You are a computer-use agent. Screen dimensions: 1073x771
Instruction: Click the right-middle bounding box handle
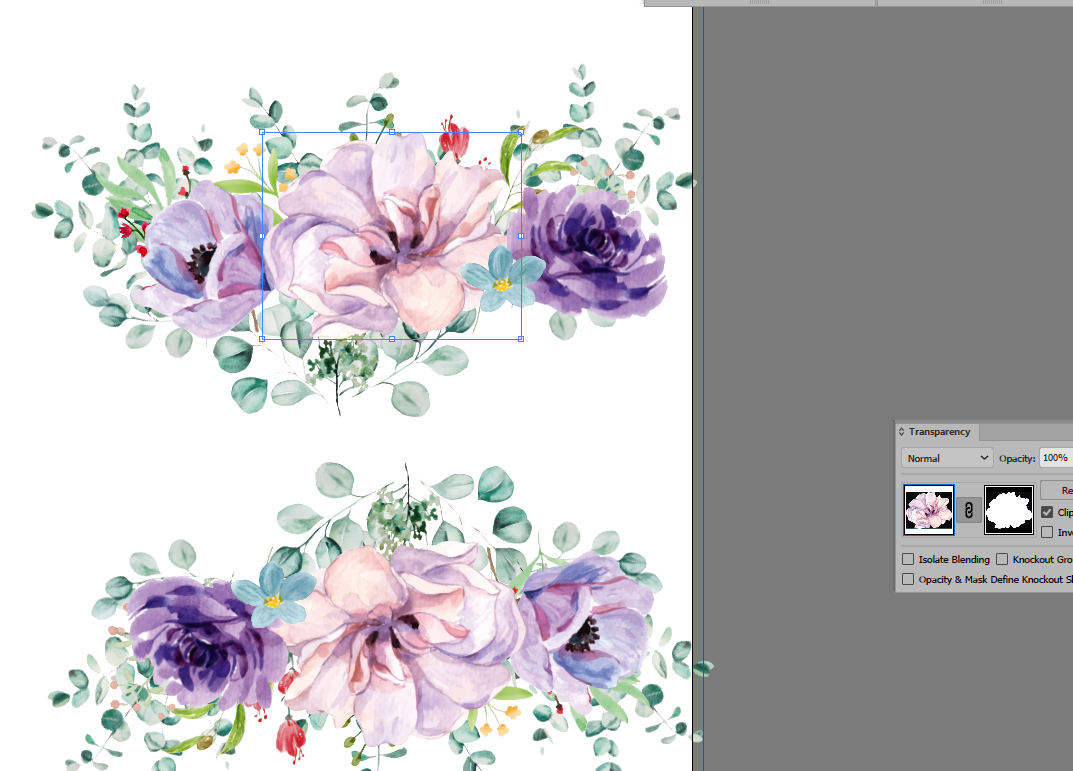[521, 235]
